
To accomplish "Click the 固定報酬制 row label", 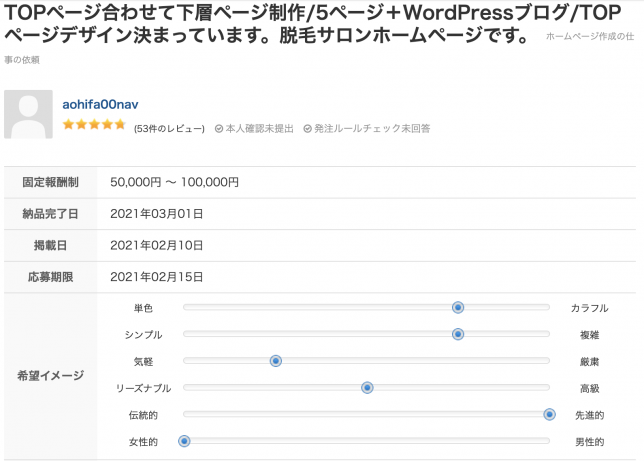I will click(x=51, y=182).
